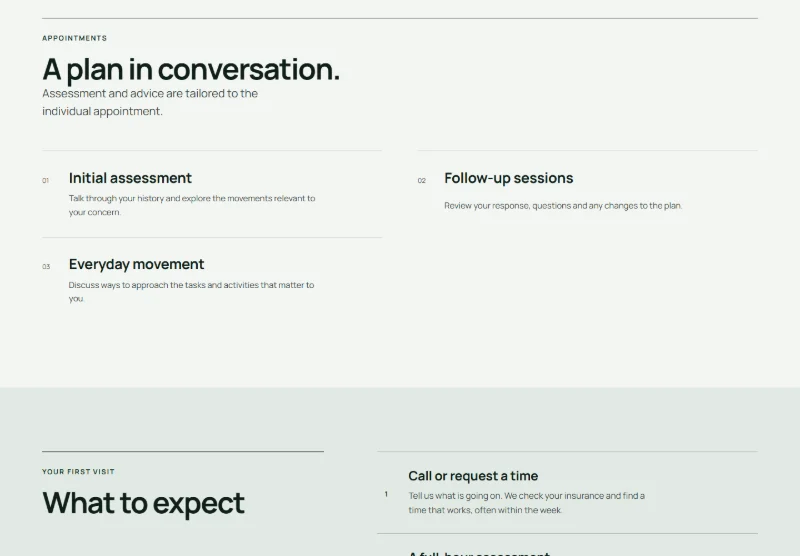
Task: Click the YOUR FIRST VISIT label
Action: [x=79, y=472]
